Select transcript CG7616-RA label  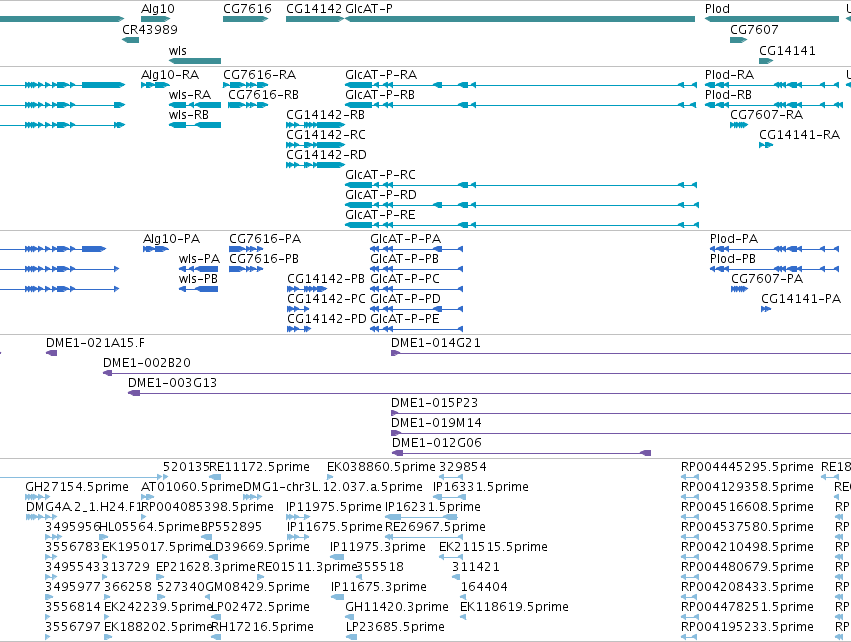tap(259, 75)
